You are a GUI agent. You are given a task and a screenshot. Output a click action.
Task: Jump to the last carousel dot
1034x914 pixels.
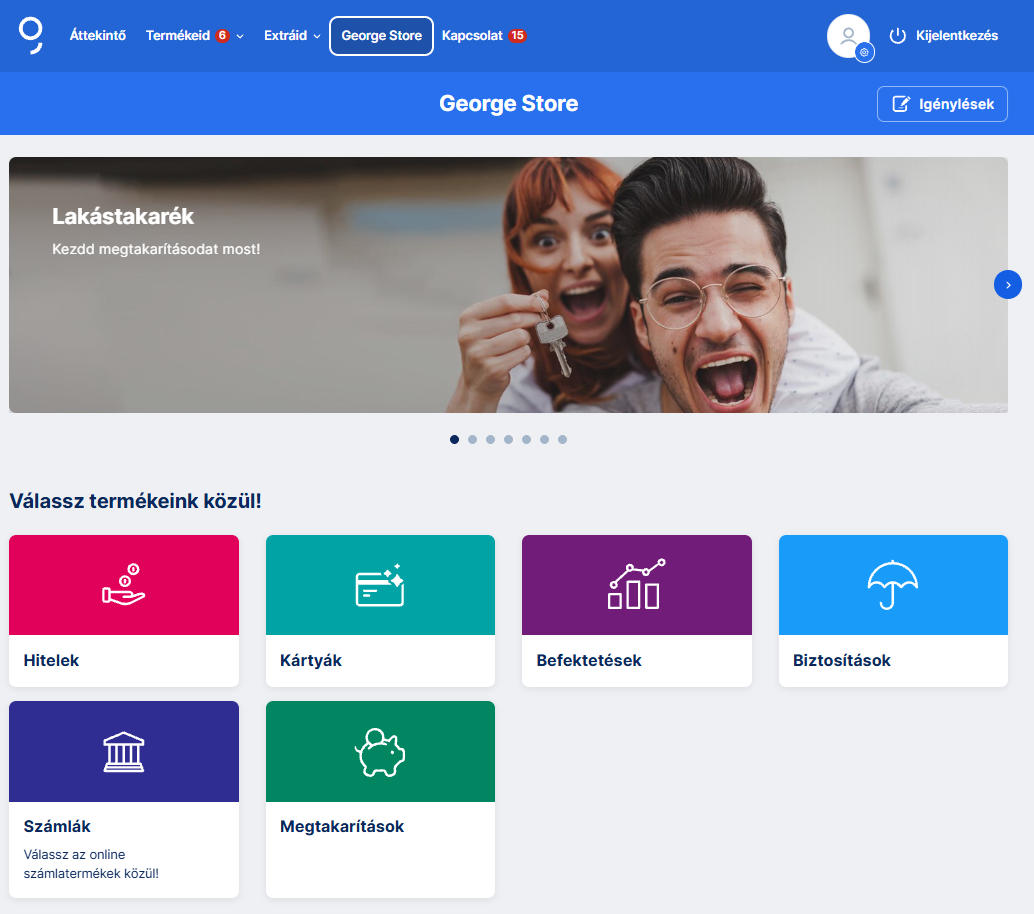(x=563, y=439)
